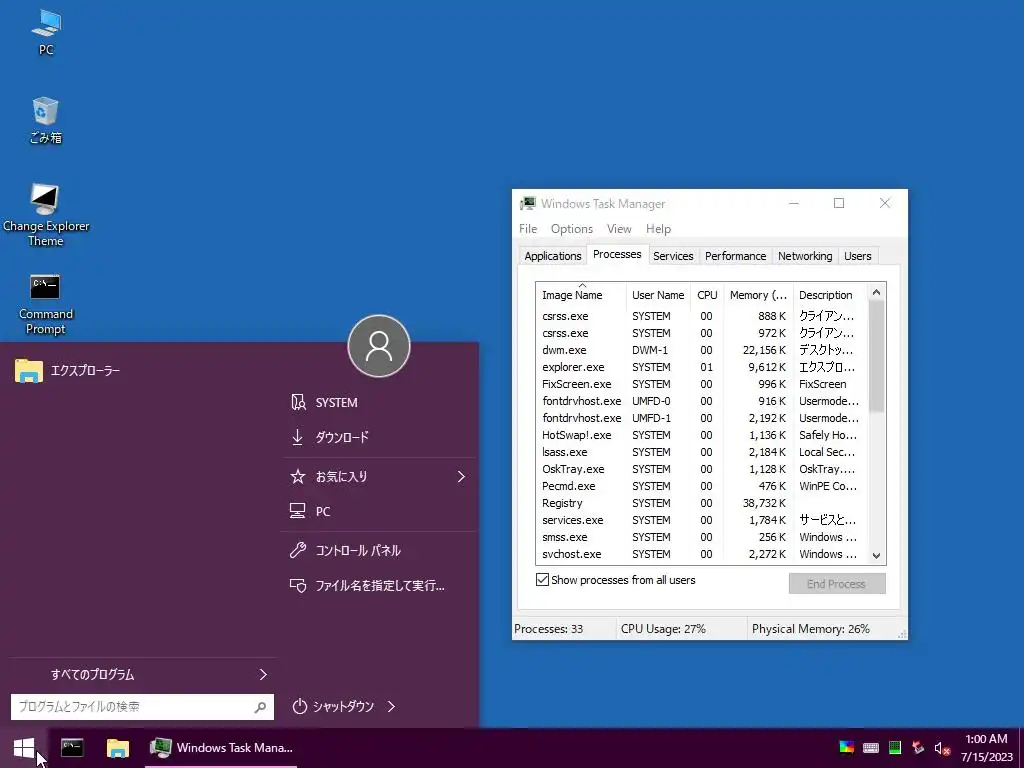
Task: Click the Windows Start button
Action: [24, 748]
